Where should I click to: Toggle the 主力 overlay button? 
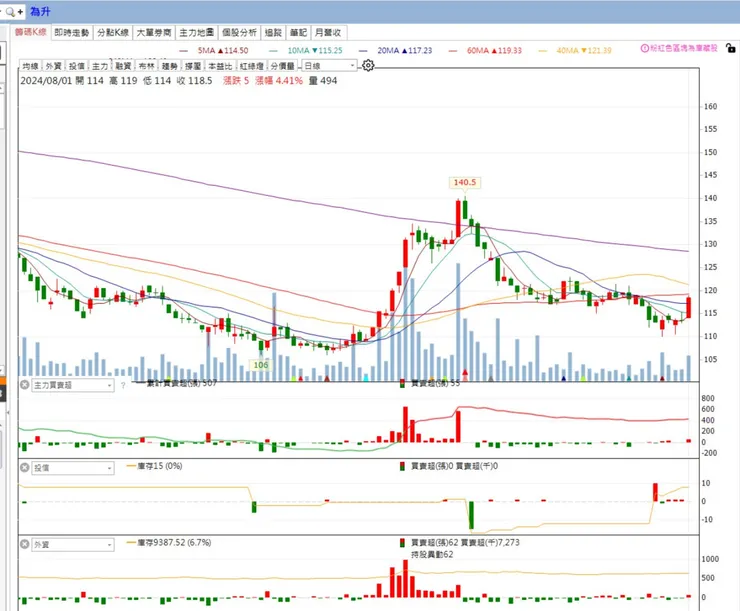100,66
